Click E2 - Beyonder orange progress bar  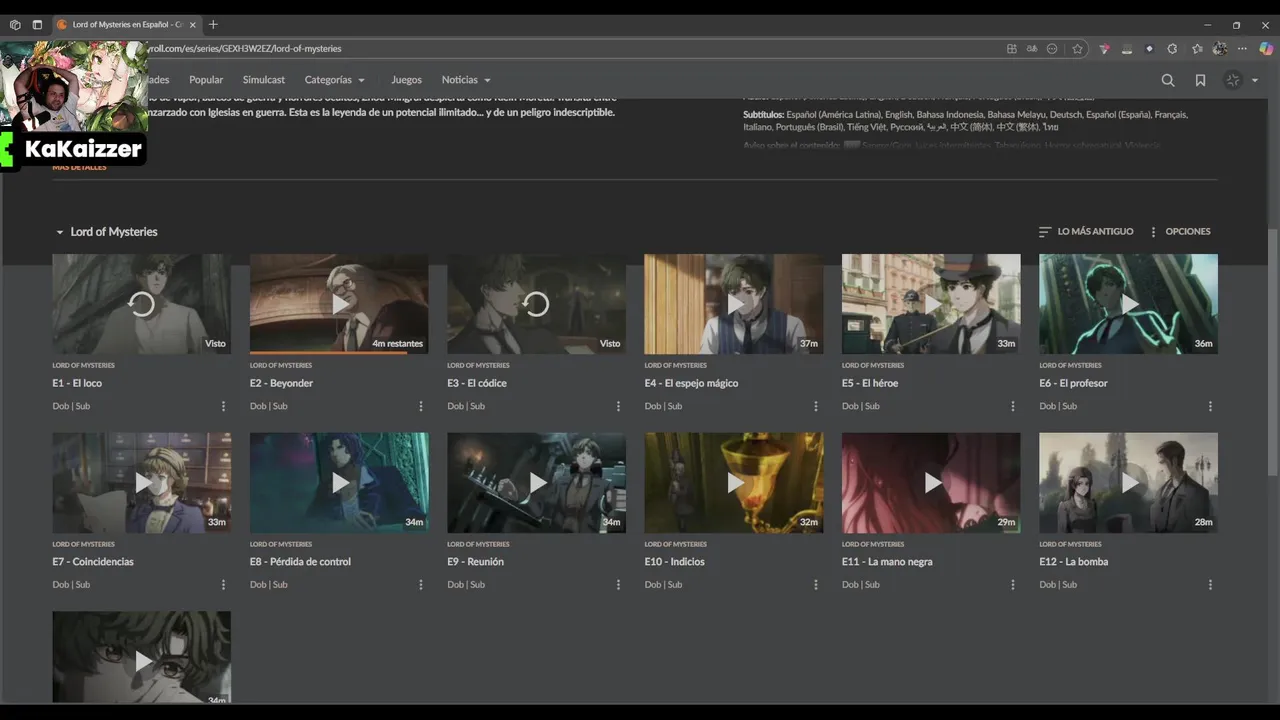click(x=328, y=352)
